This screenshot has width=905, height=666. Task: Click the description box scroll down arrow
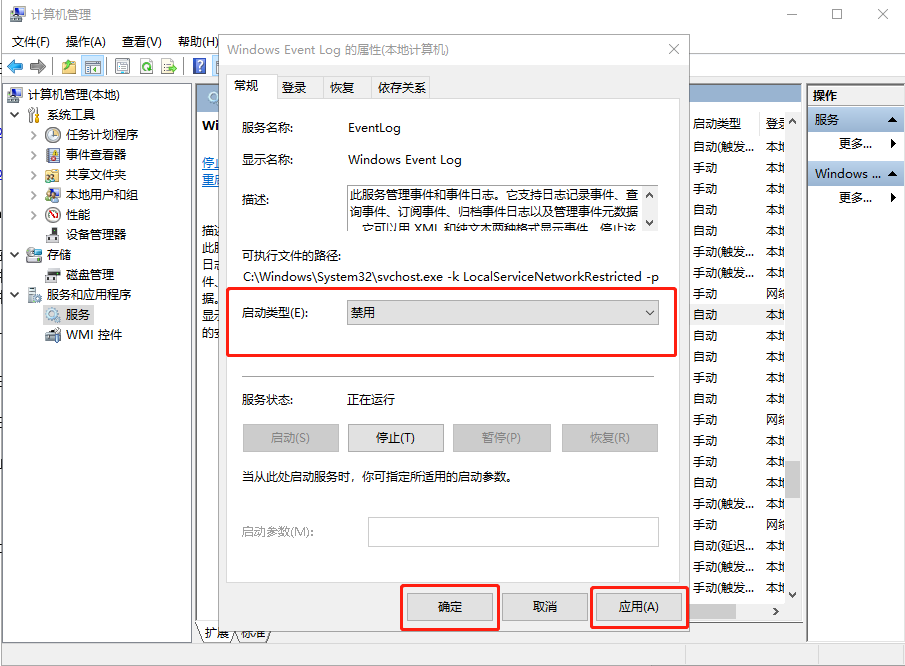650,224
